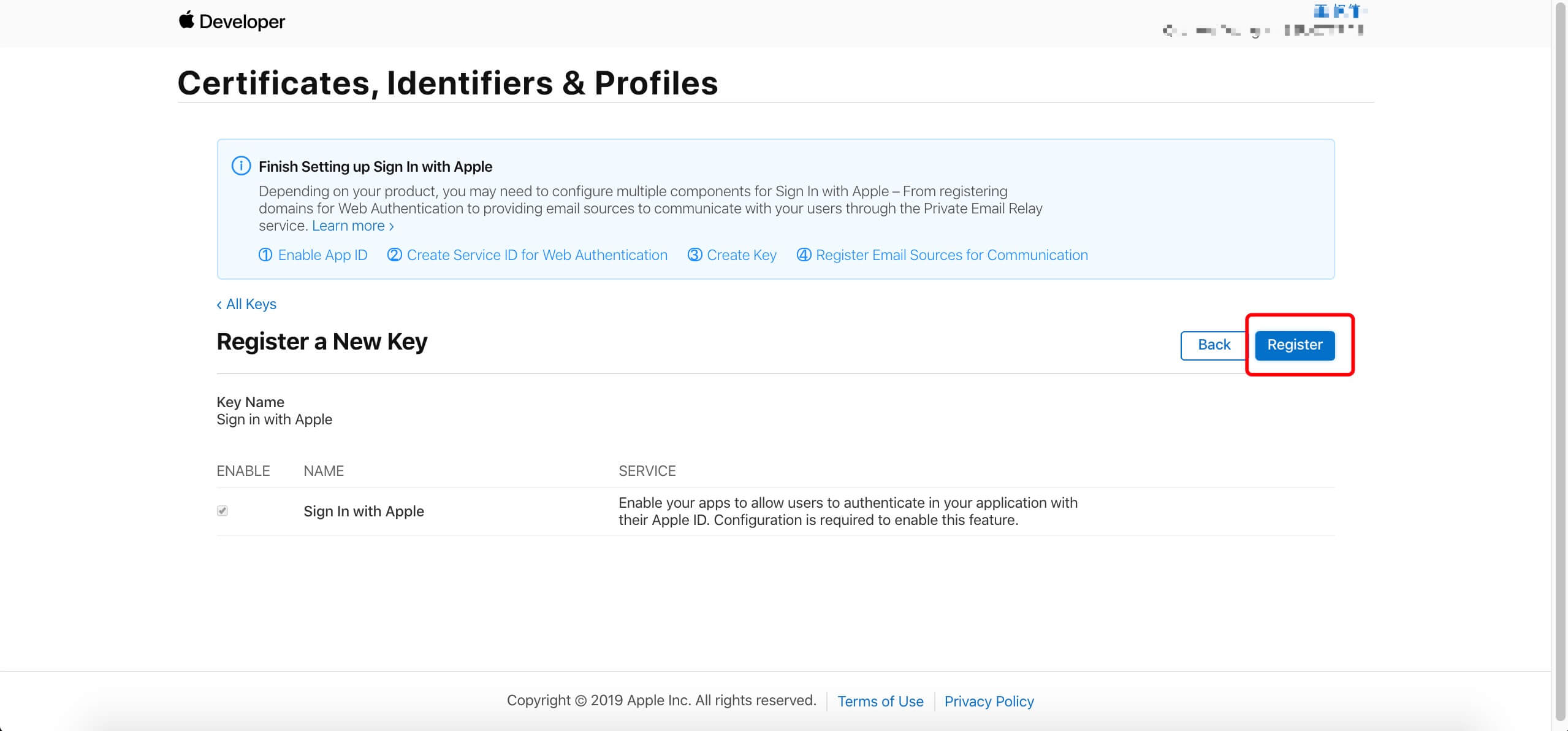Click the Apple logo icon in header

click(186, 20)
